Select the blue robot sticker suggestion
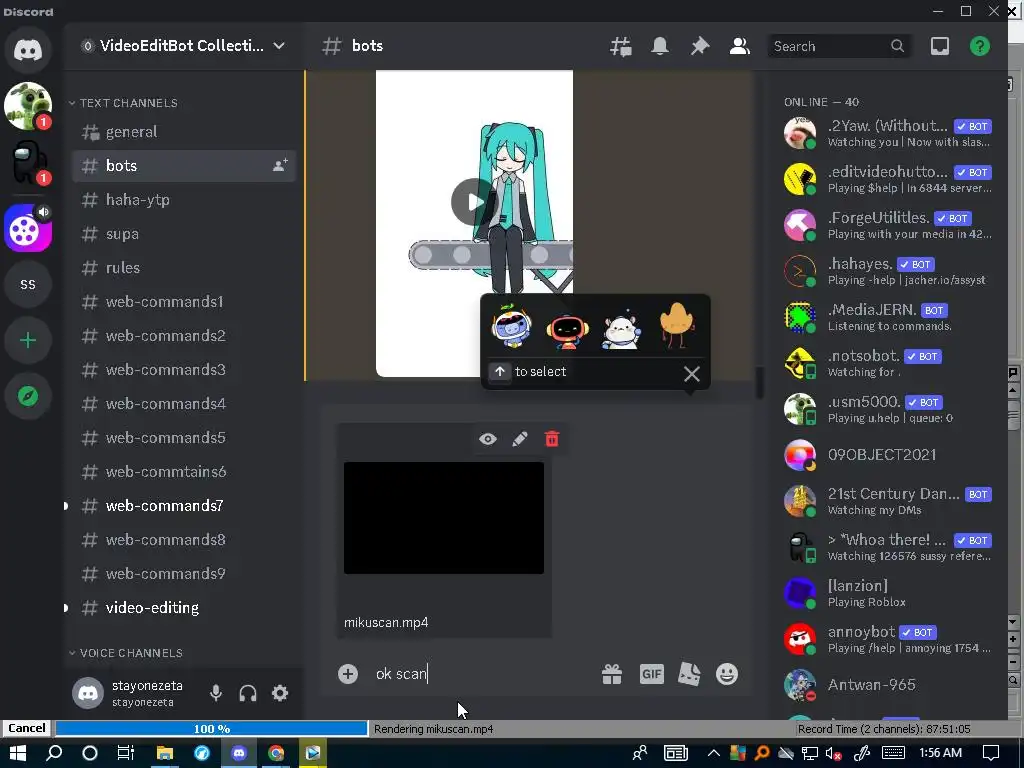 click(511, 326)
